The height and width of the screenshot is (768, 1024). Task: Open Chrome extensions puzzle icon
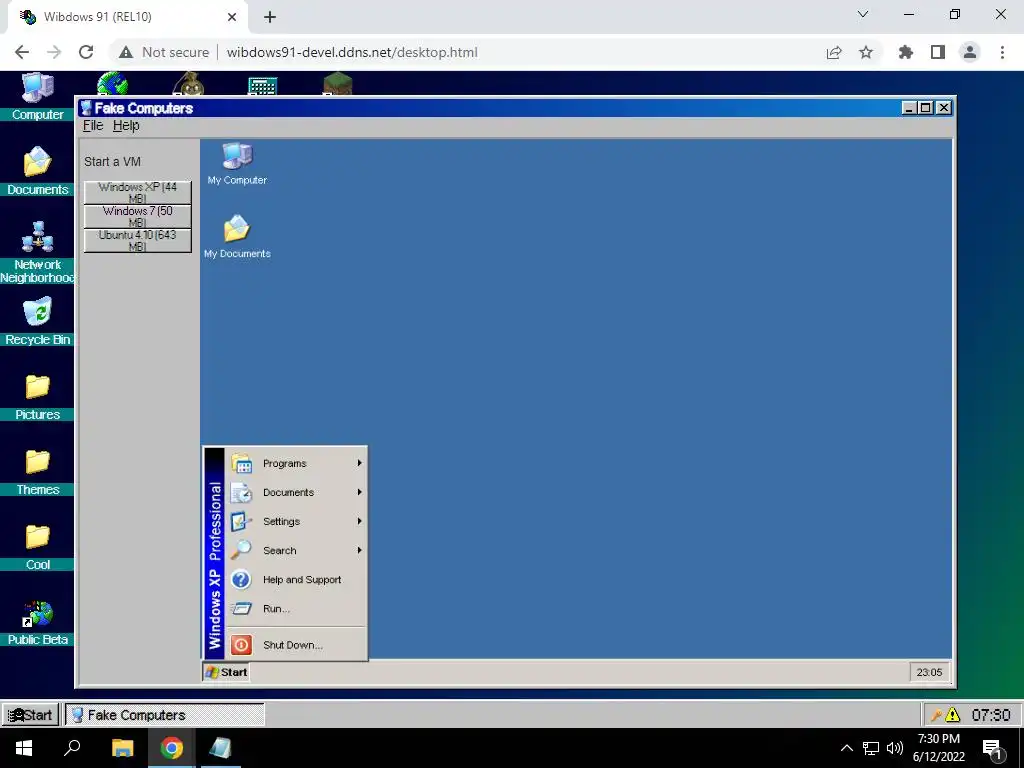pyautogui.click(x=906, y=52)
